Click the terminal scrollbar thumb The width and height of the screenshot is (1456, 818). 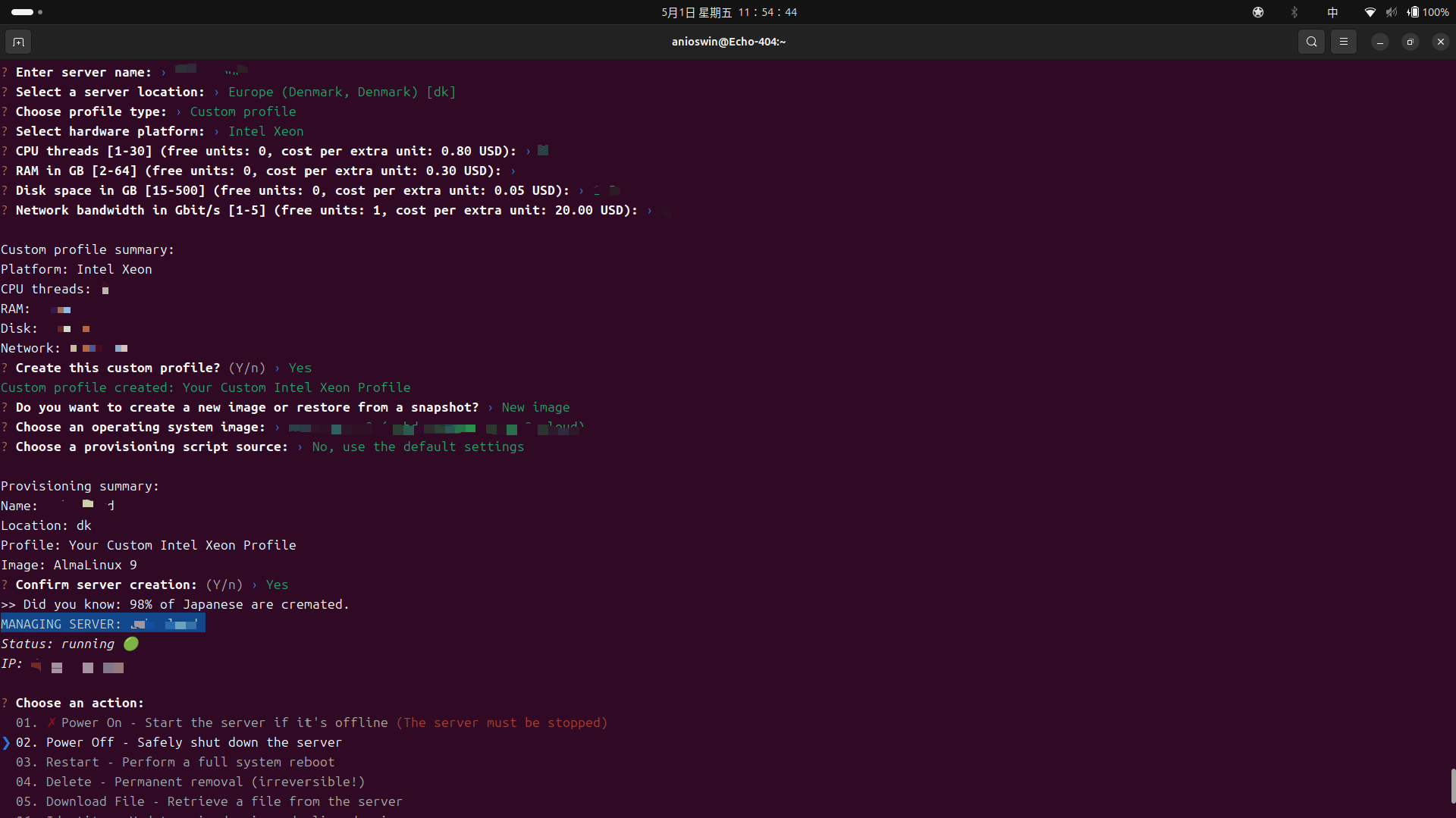1453,786
